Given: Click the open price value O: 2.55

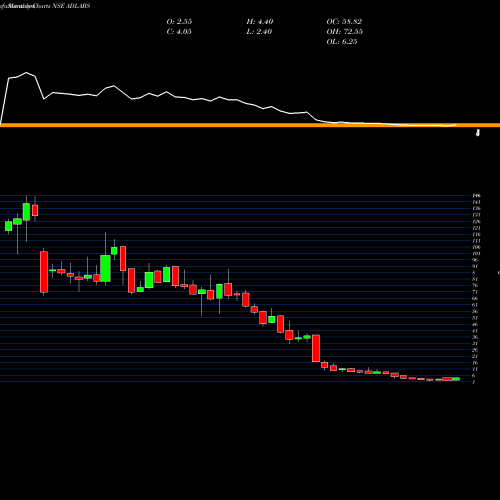Looking at the screenshot, I should click(x=179, y=22).
